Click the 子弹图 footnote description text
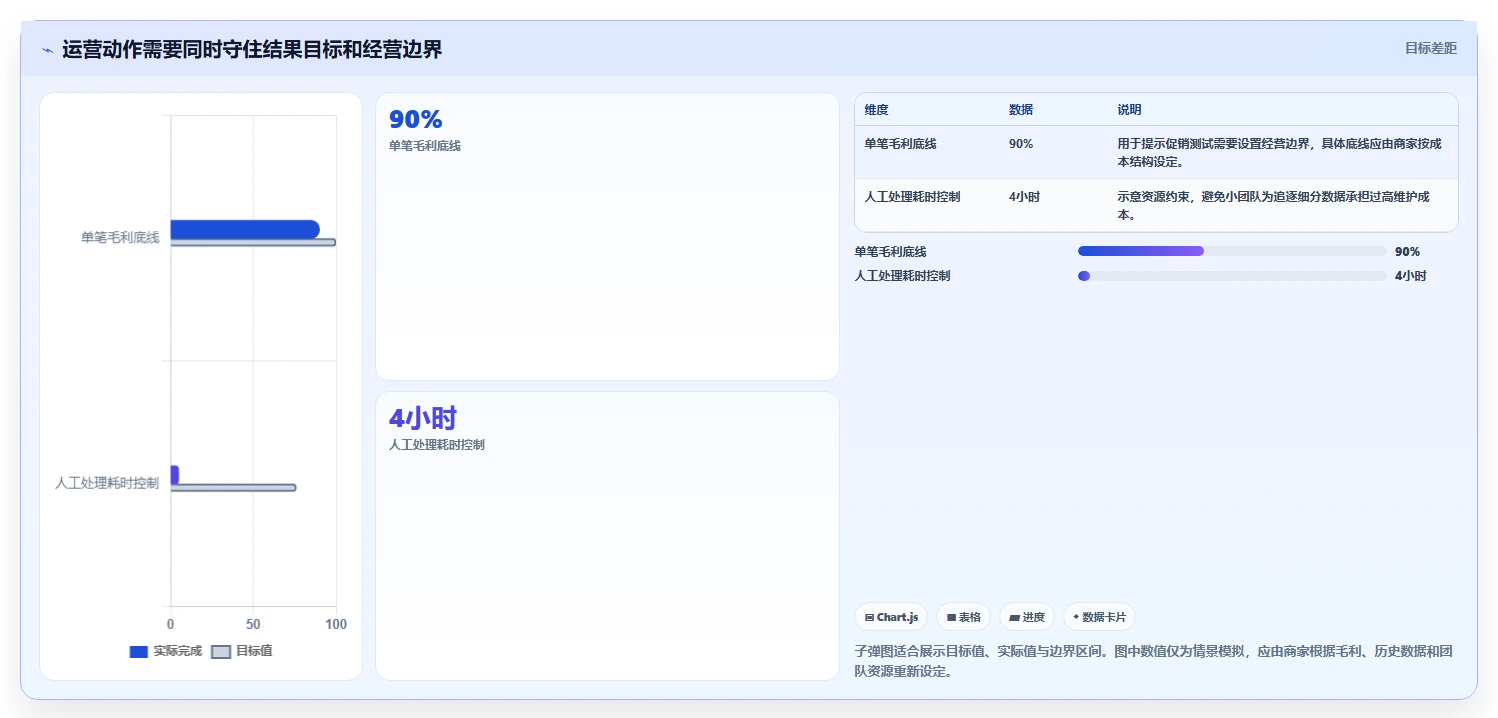The height and width of the screenshot is (718, 1498). click(1153, 662)
